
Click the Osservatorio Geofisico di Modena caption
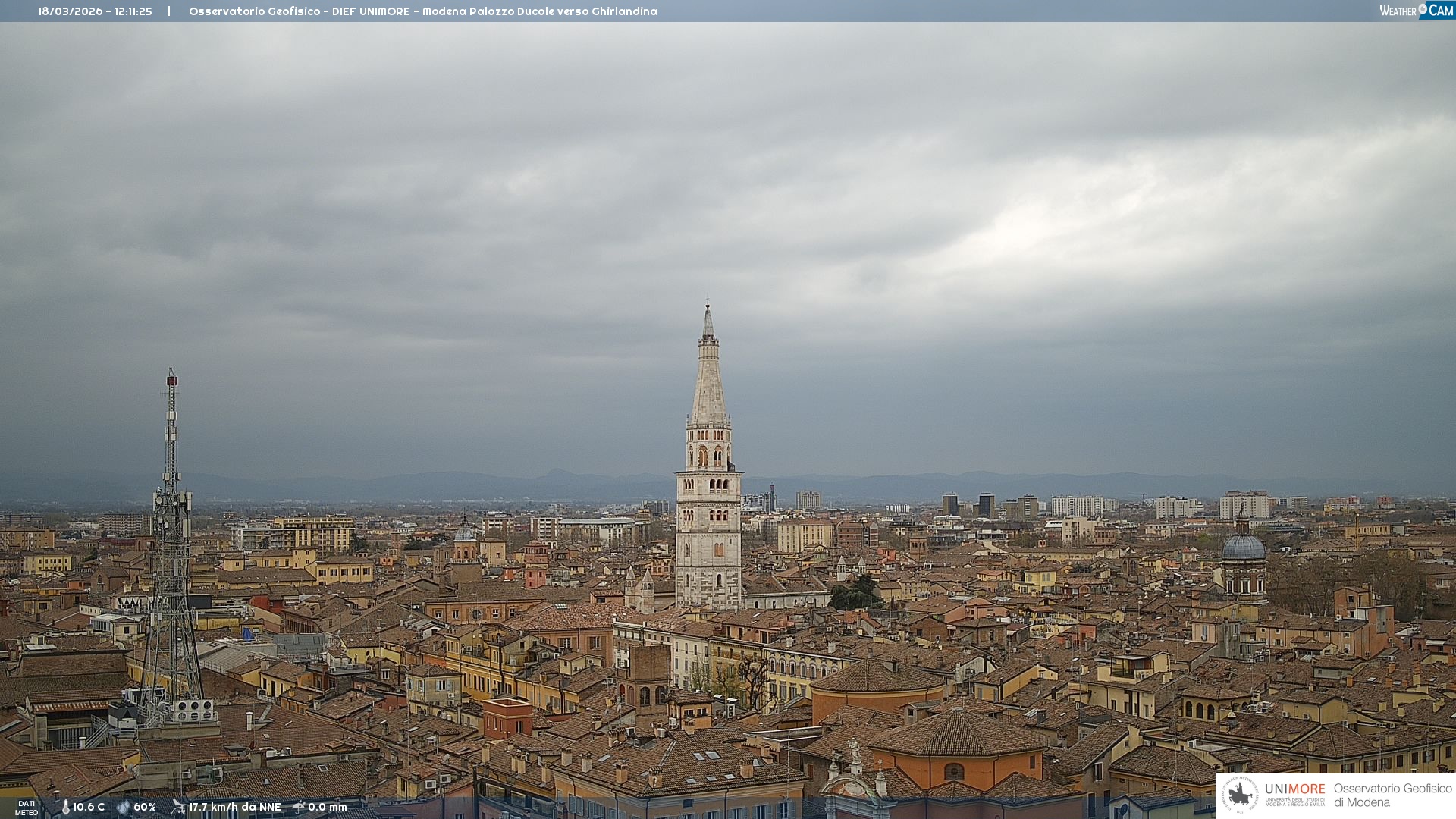[x=1392, y=795]
